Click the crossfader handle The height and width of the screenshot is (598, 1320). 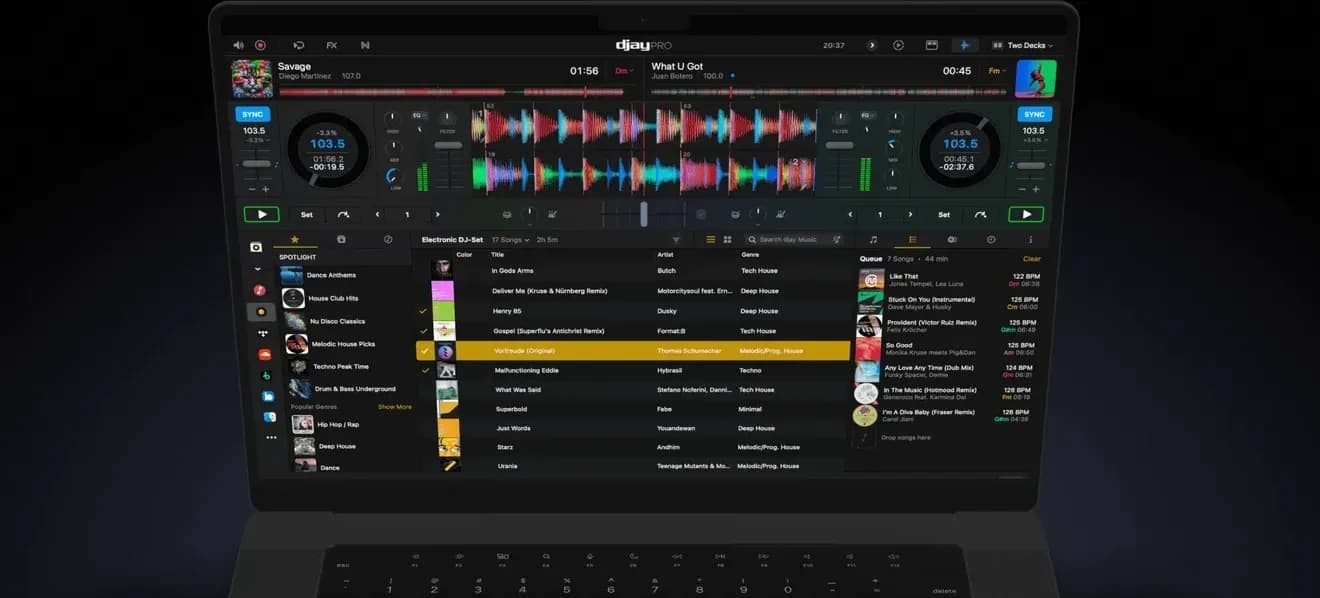pos(644,214)
